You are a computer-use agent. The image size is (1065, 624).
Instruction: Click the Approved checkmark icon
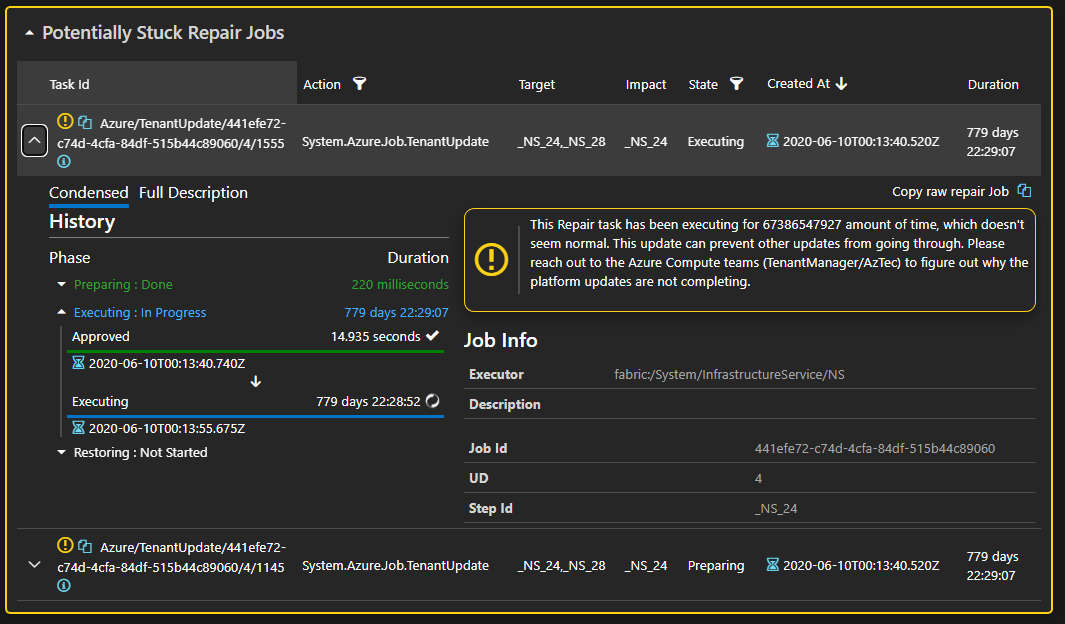tap(433, 335)
